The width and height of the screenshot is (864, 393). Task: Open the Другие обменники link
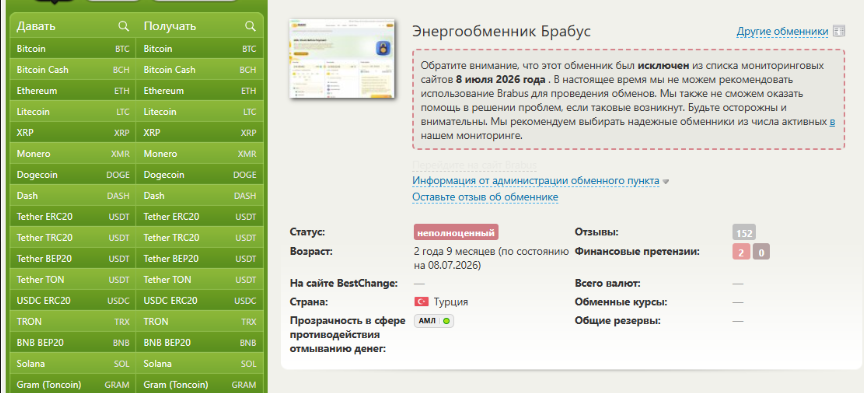pos(782,32)
